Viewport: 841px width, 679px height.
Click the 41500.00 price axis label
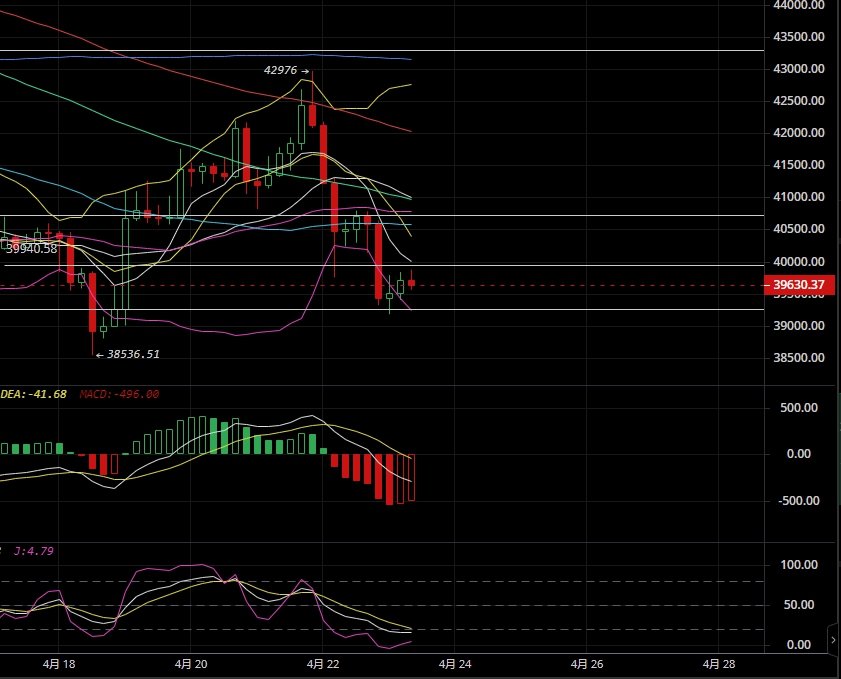[799, 165]
